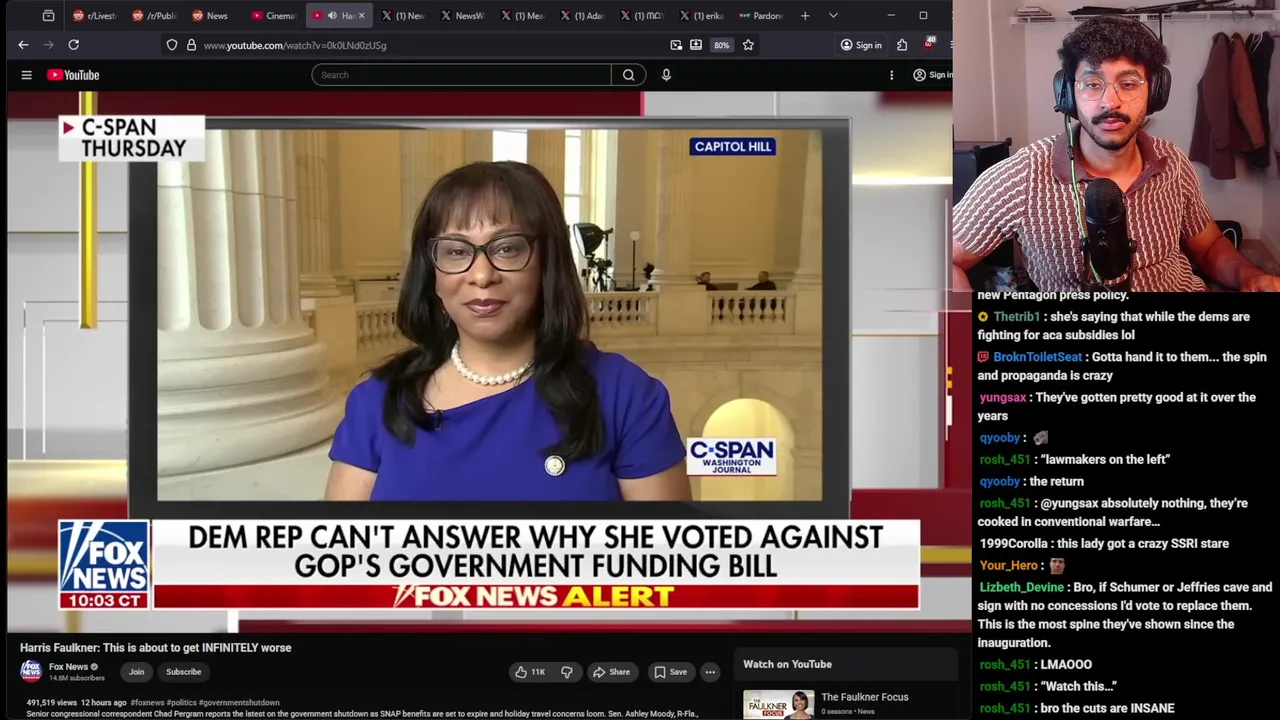This screenshot has width=1280, height=720.
Task: Mute the playing tab via speaker icon
Action: (332, 16)
